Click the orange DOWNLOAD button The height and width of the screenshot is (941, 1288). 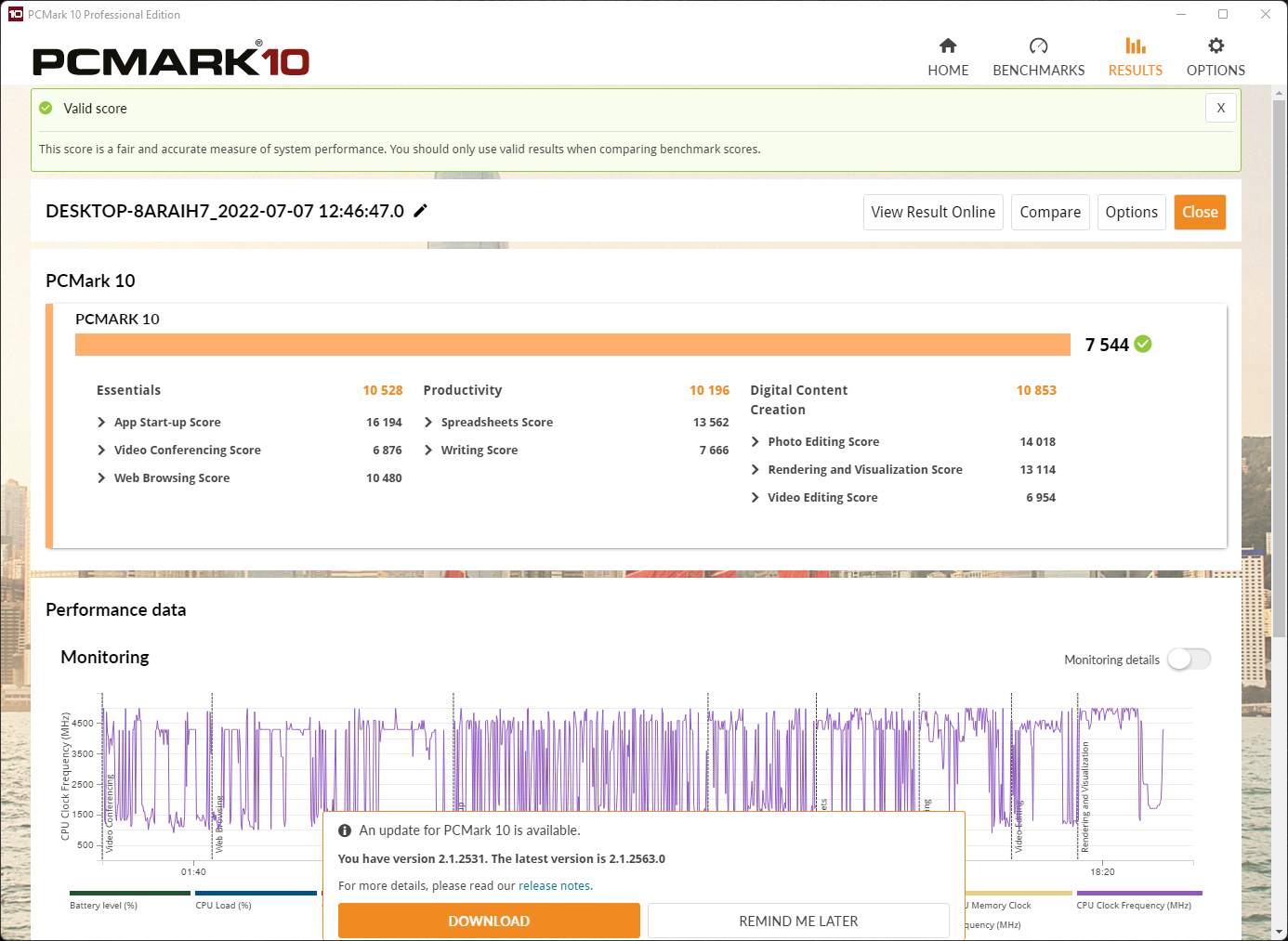tap(489, 921)
